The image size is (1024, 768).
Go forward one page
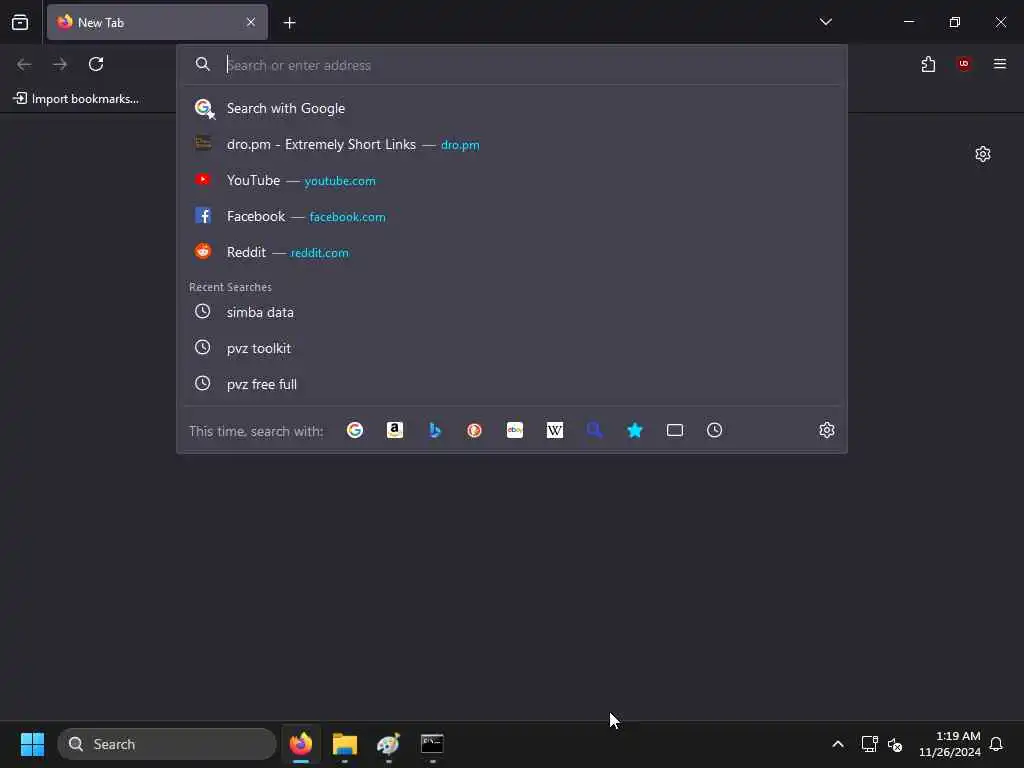(60, 64)
